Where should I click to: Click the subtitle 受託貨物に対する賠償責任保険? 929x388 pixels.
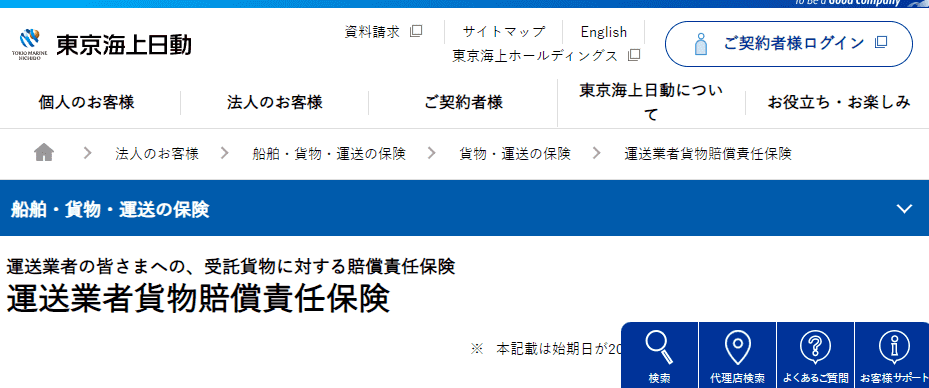click(x=330, y=267)
